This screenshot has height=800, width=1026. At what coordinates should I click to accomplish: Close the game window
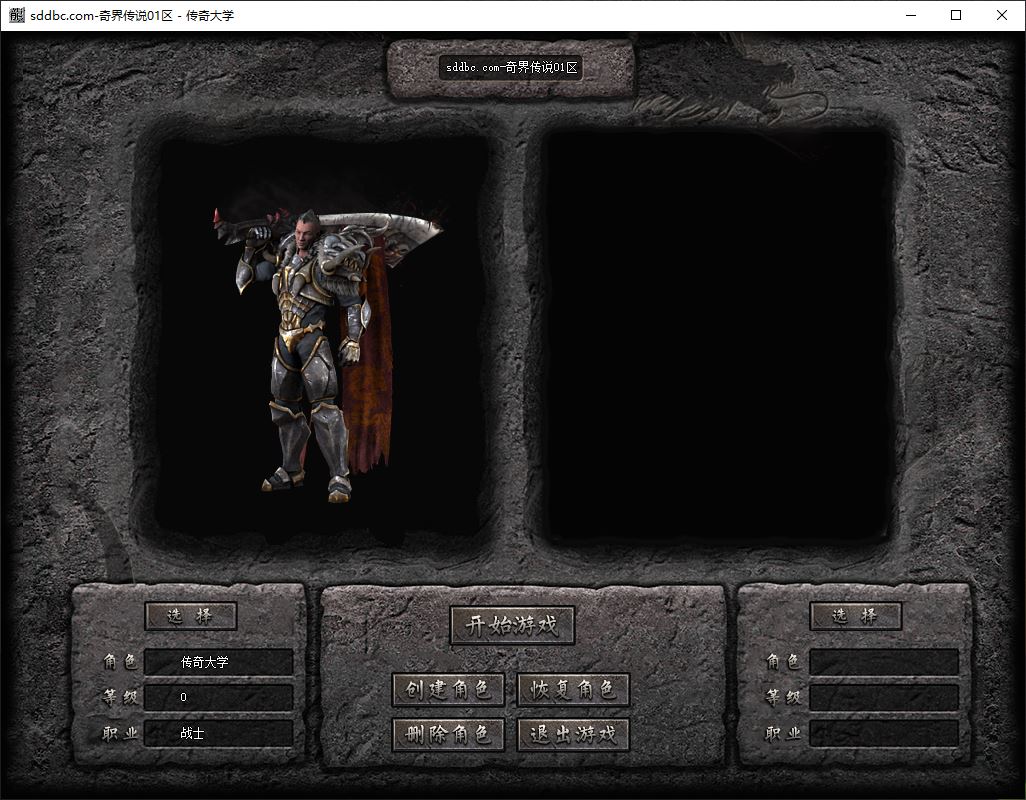pos(1002,15)
